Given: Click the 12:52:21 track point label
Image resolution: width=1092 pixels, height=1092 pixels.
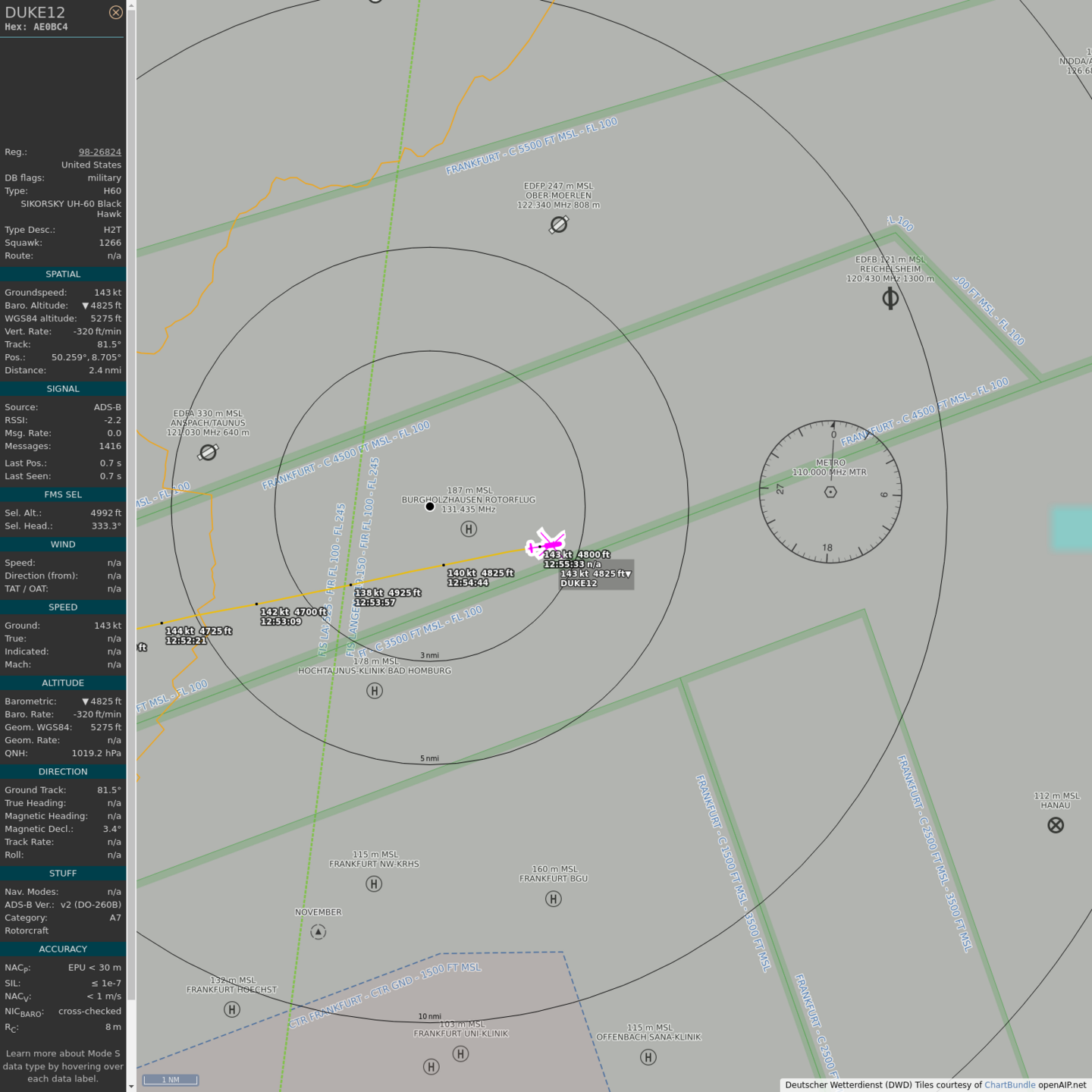Looking at the screenshot, I should click(187, 641).
